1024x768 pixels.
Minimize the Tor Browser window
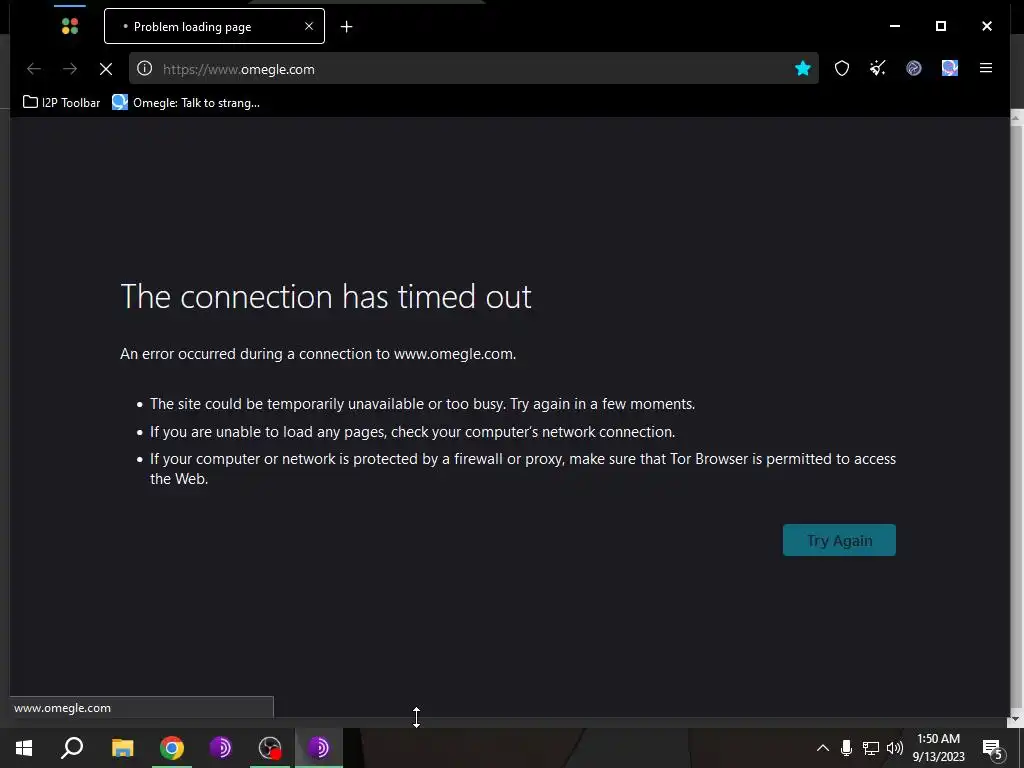[x=895, y=26]
